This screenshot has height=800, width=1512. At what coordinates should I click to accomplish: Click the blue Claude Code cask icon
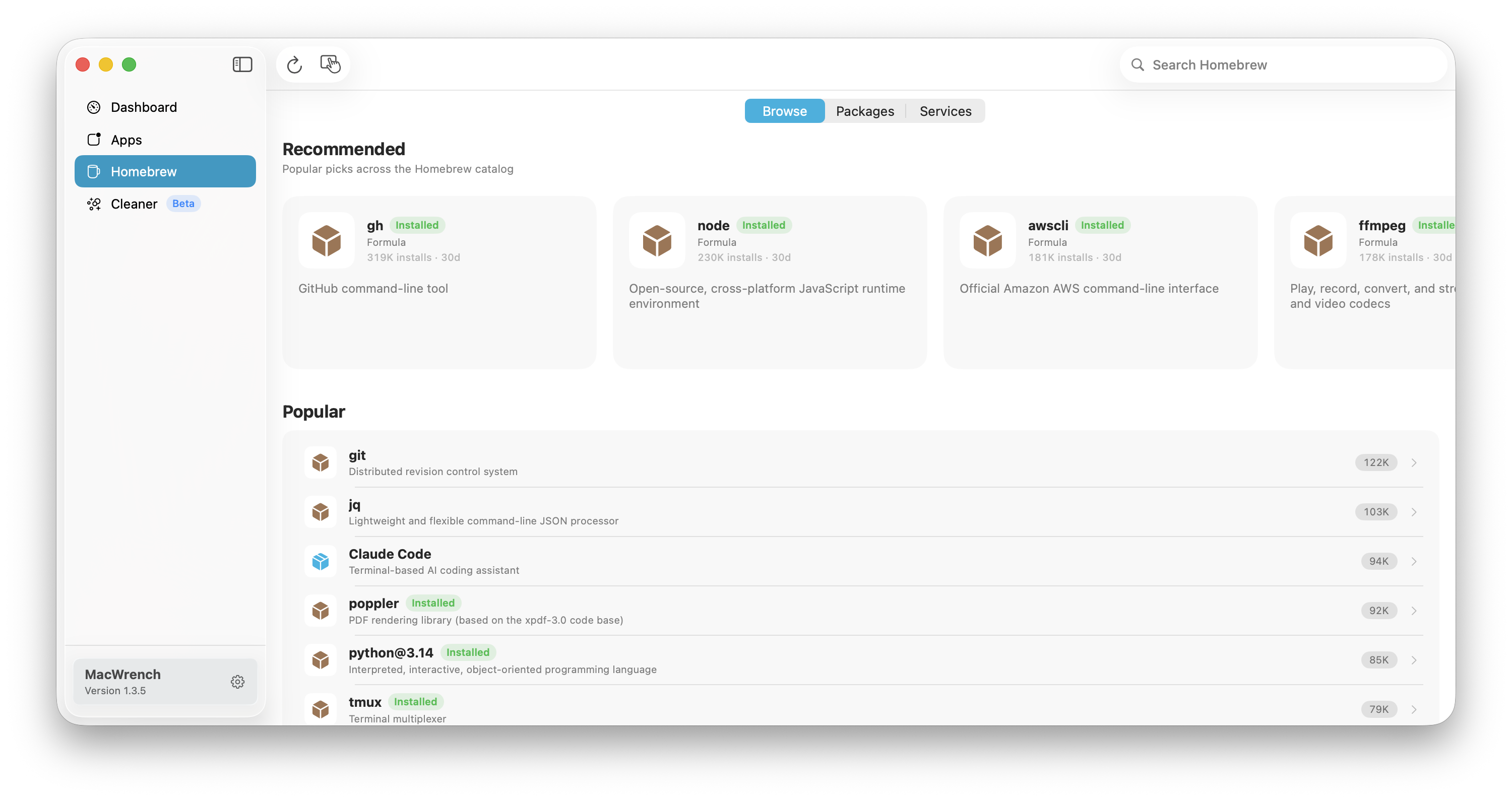pyautogui.click(x=321, y=561)
